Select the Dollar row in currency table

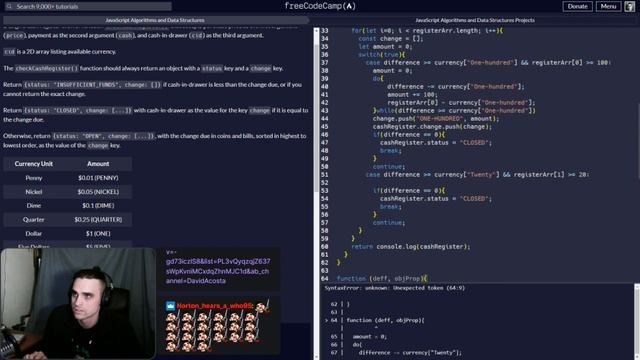point(67,233)
